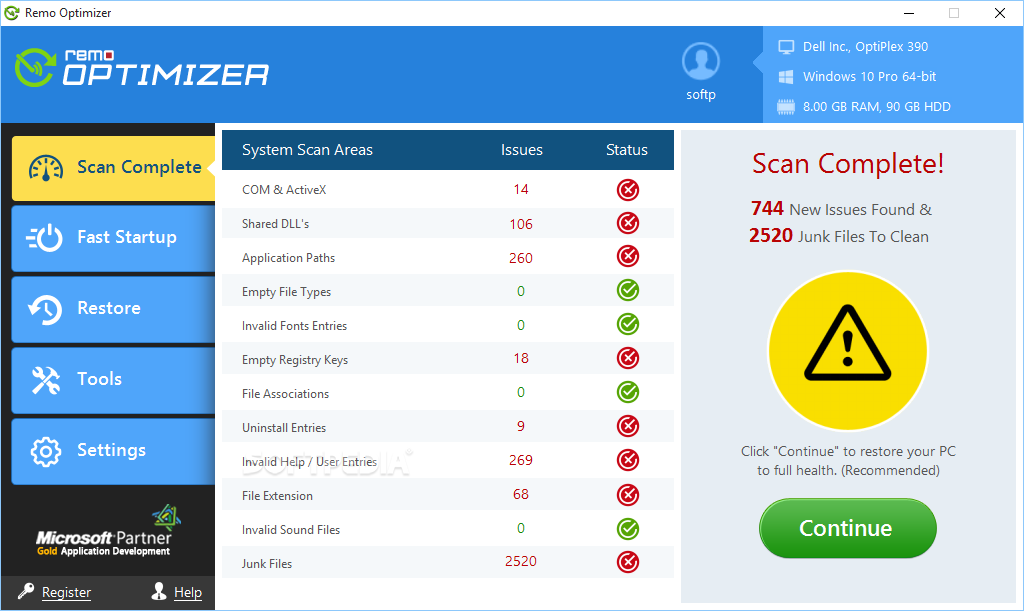Go to the Settings section
The image size is (1024, 611).
[x=113, y=452]
